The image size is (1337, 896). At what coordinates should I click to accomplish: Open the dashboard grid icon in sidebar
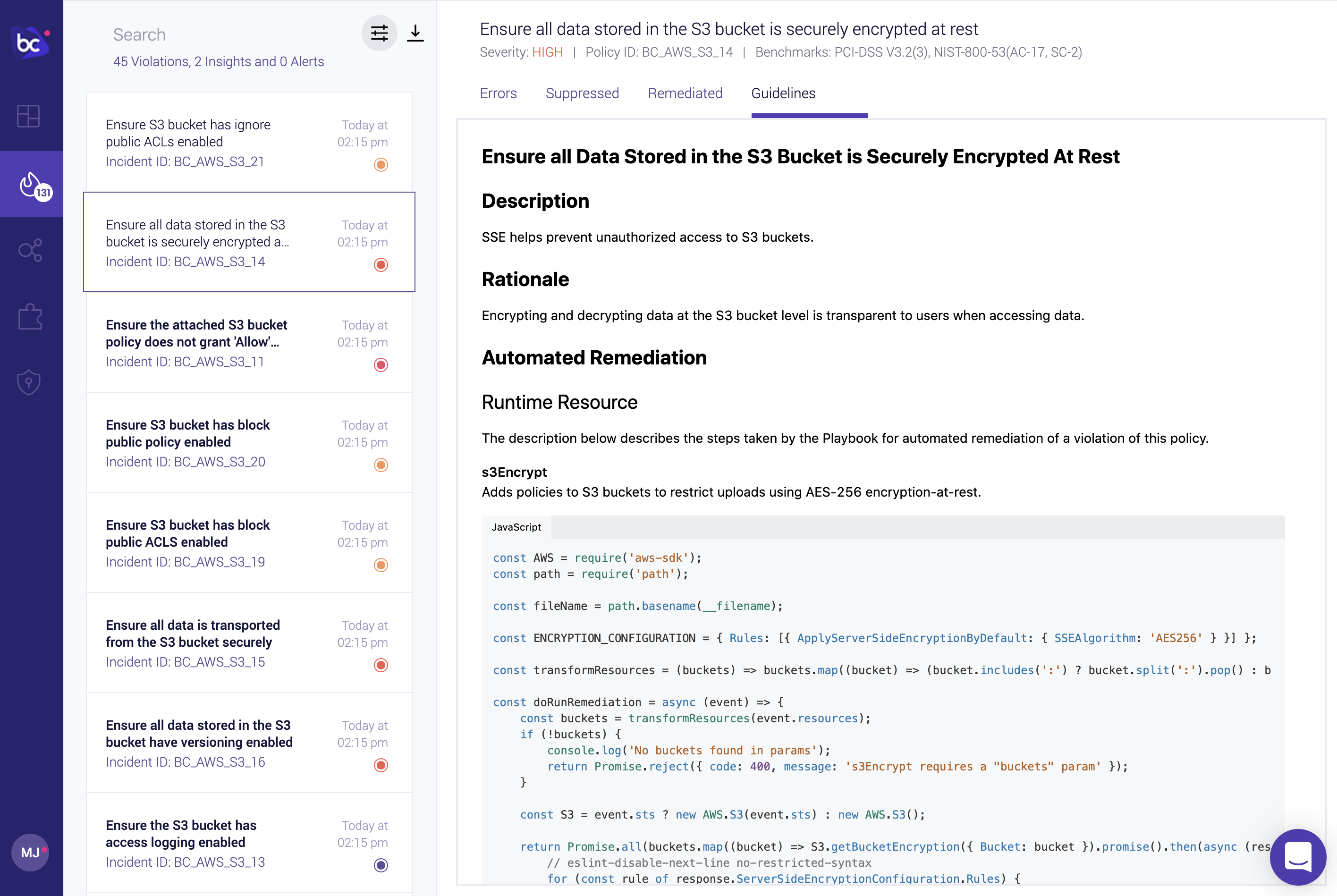28,116
